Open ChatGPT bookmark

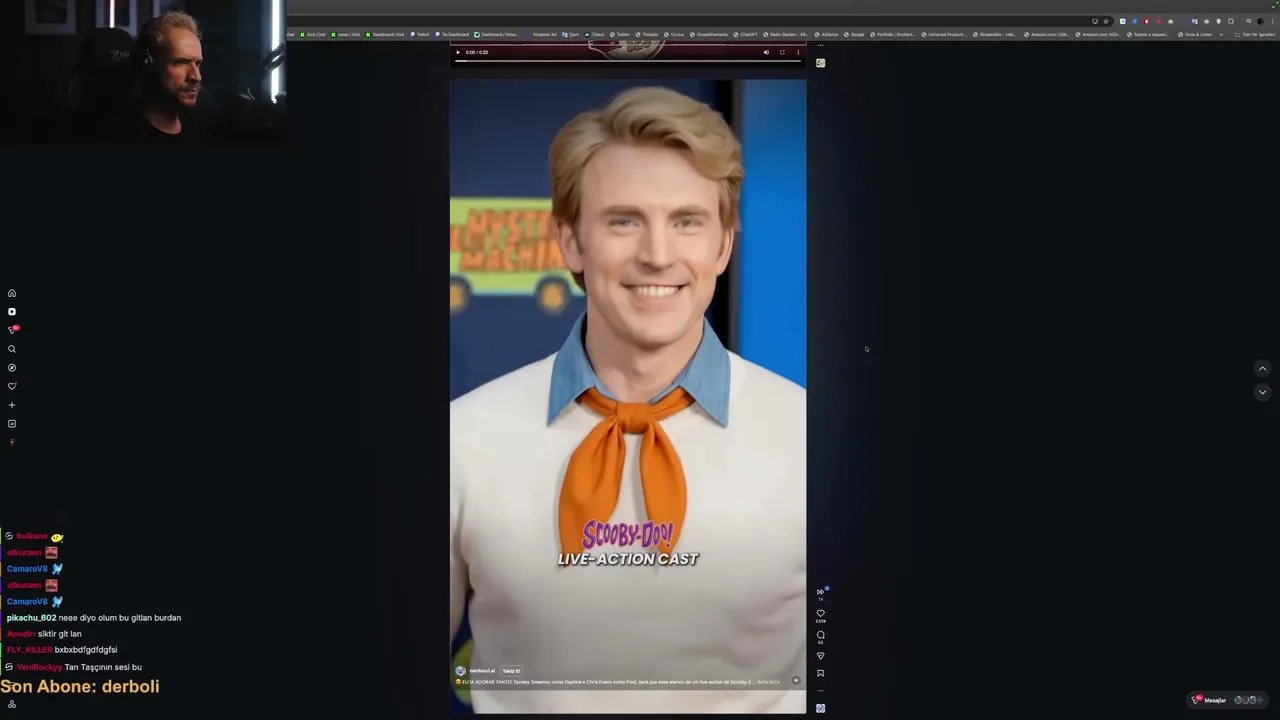(745, 35)
